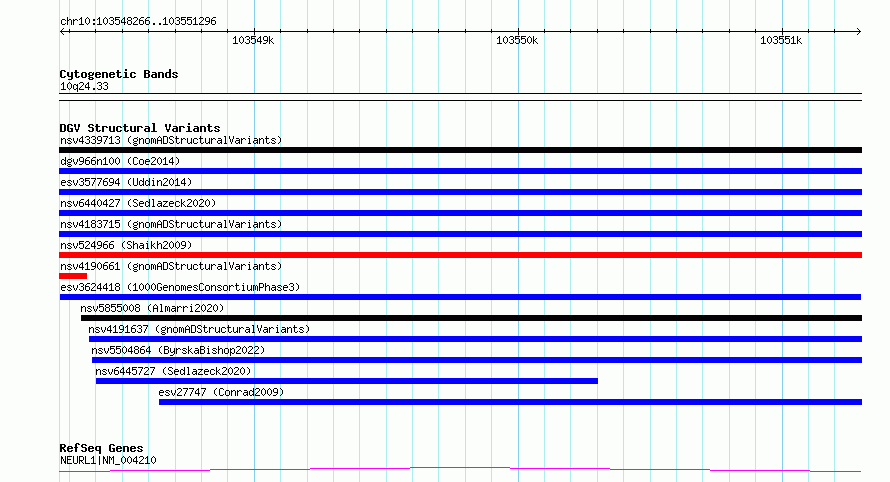Click the blue esv27747 variant bar
Image resolution: width=890 pixels, height=482 pixels.
[510, 403]
